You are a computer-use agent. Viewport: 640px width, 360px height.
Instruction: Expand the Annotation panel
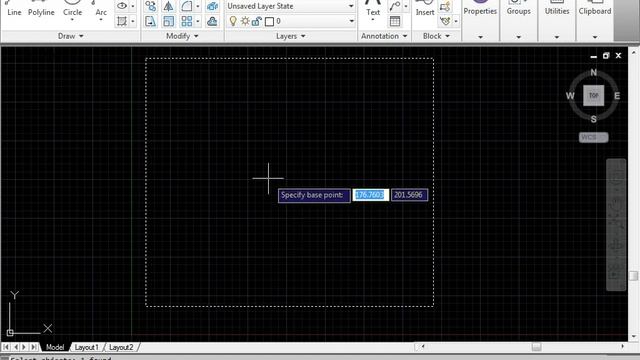pos(384,36)
